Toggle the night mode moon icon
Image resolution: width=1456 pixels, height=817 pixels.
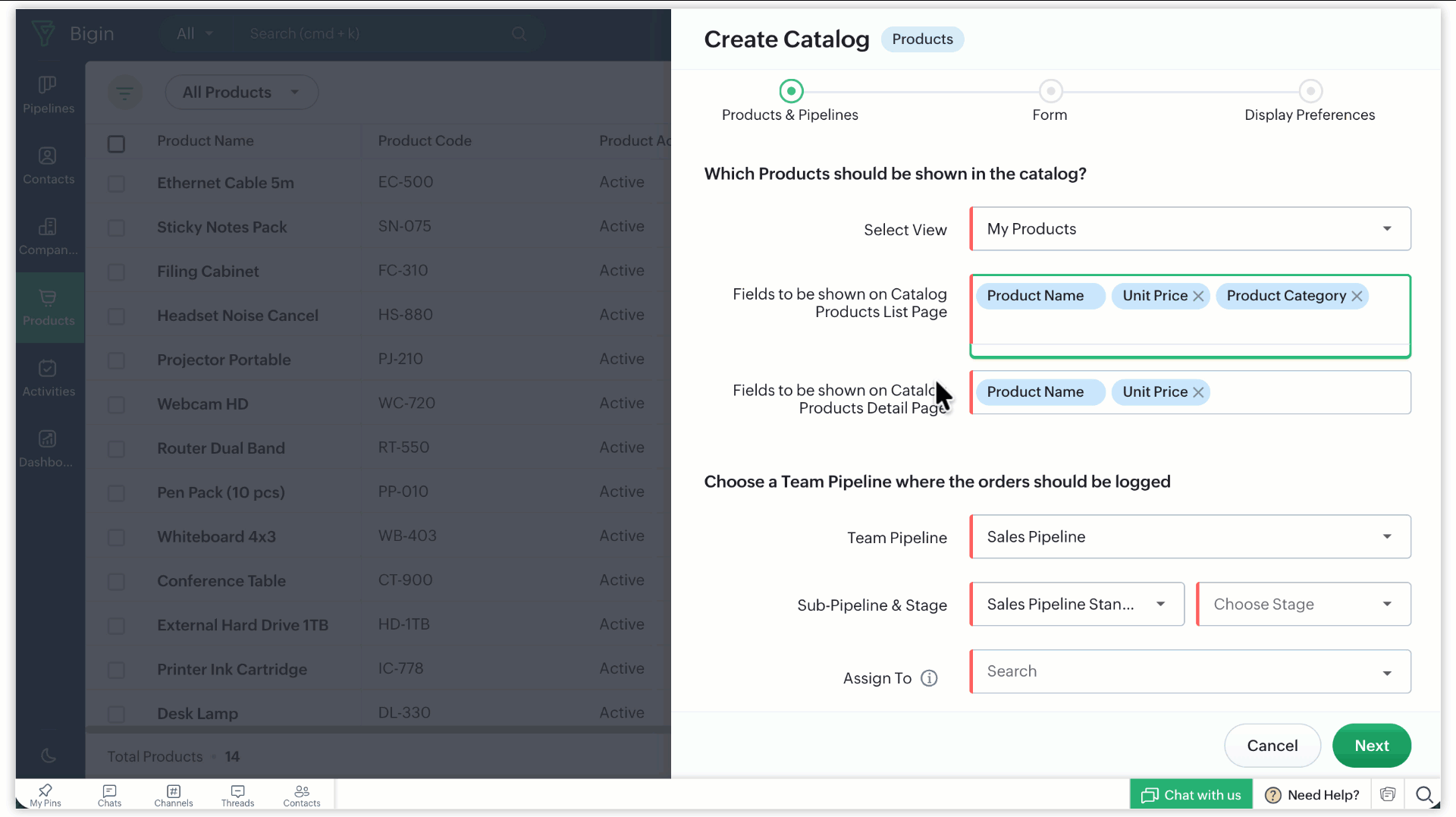[48, 756]
